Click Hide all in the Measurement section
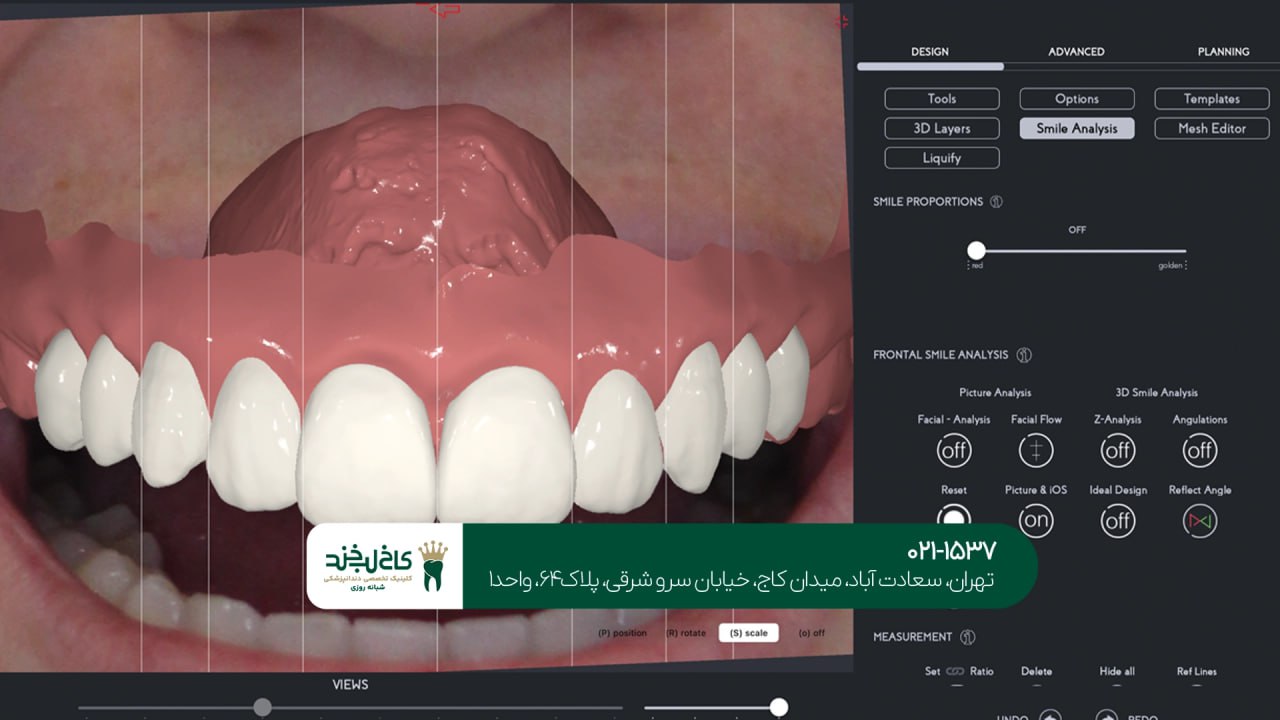The image size is (1280, 720). point(1115,671)
